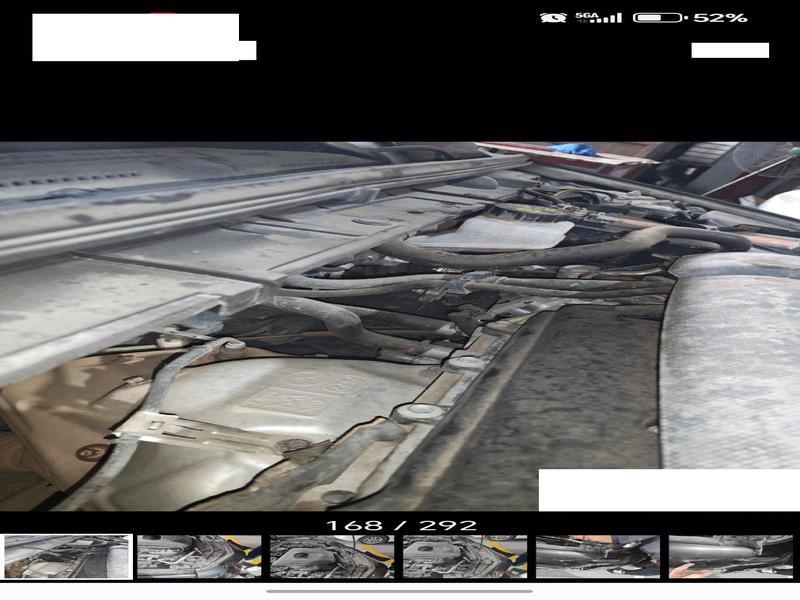This screenshot has width=800, height=600.
Task: Tap the alarm clock status icon
Action: [551, 18]
